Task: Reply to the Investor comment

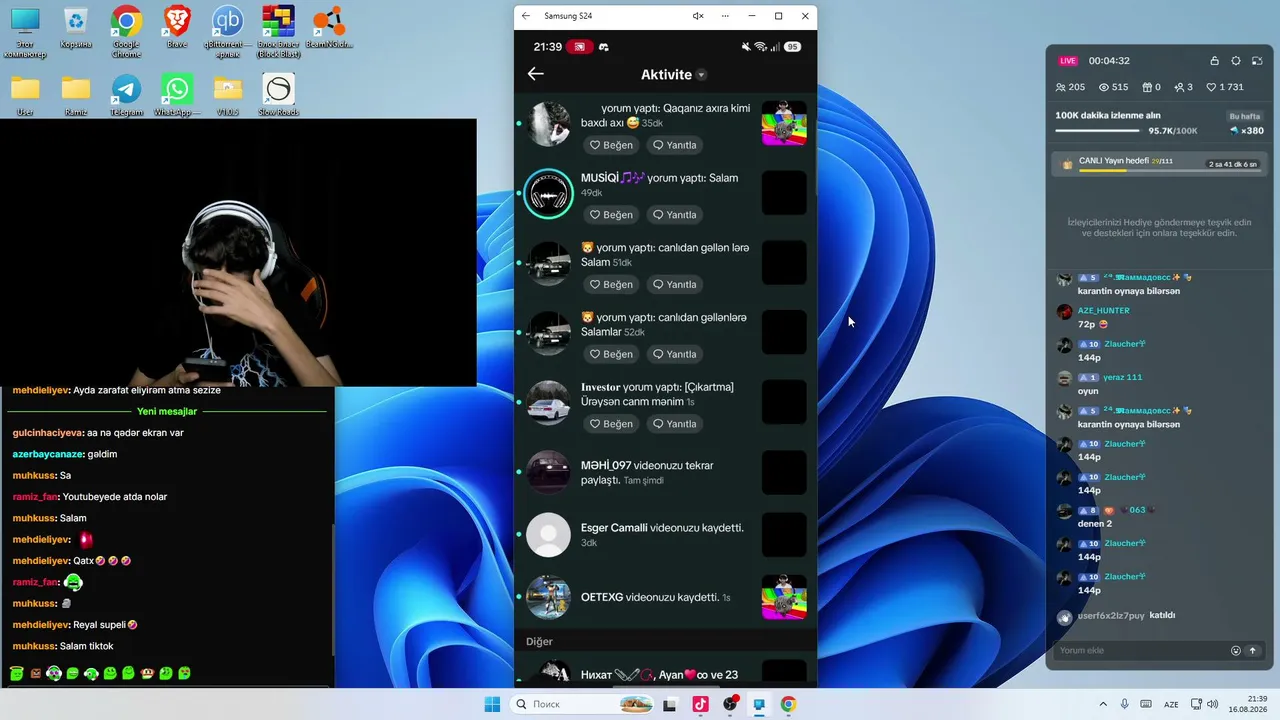Action: click(x=674, y=424)
